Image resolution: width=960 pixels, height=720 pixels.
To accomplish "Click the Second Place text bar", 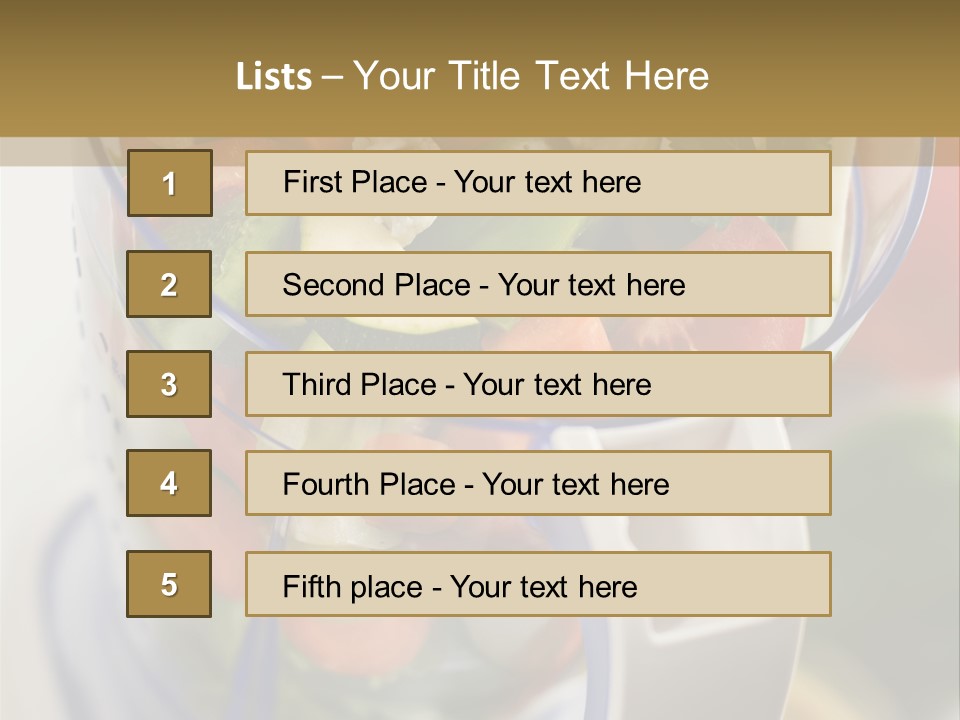I will click(538, 284).
